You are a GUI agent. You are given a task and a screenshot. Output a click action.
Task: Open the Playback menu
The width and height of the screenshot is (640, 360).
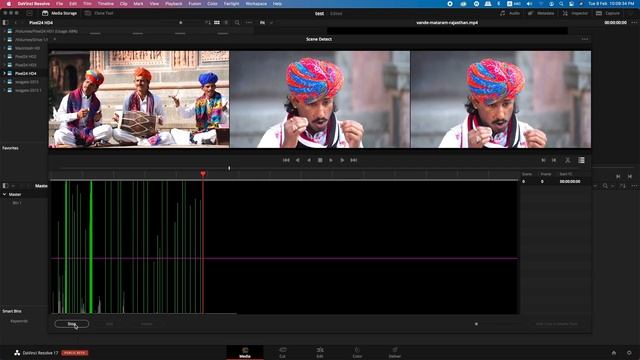[174, 4]
